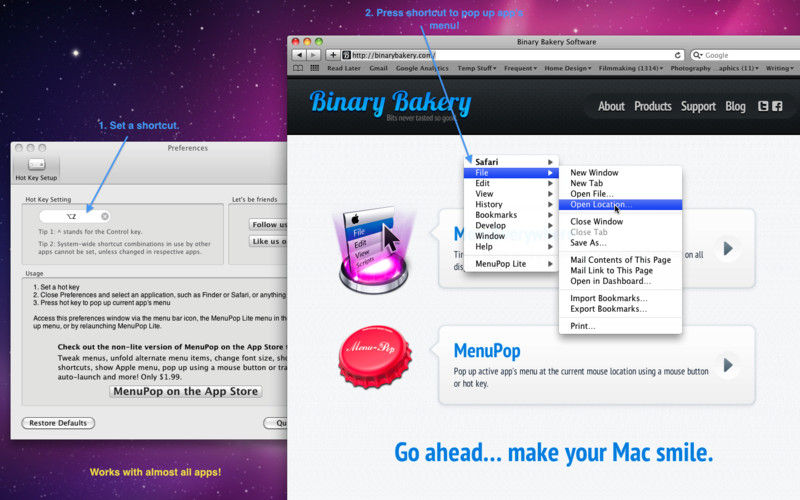The image size is (800, 500).
Task: Click the reload page icon in address bar
Action: [678, 55]
